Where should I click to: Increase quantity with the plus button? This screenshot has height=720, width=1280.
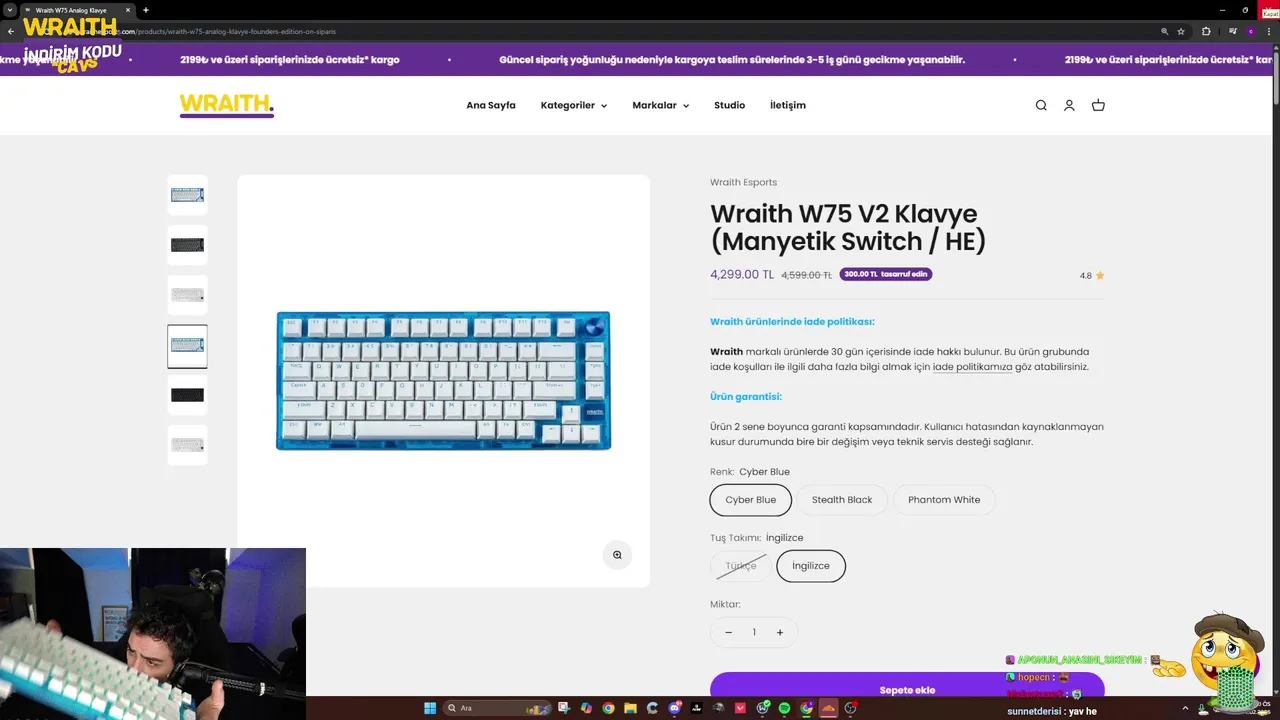pyautogui.click(x=780, y=632)
